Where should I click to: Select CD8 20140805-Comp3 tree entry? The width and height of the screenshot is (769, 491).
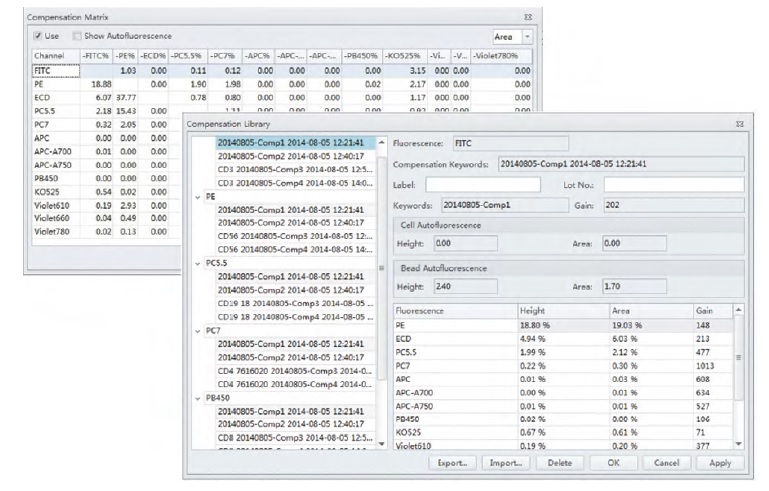tap(296, 438)
